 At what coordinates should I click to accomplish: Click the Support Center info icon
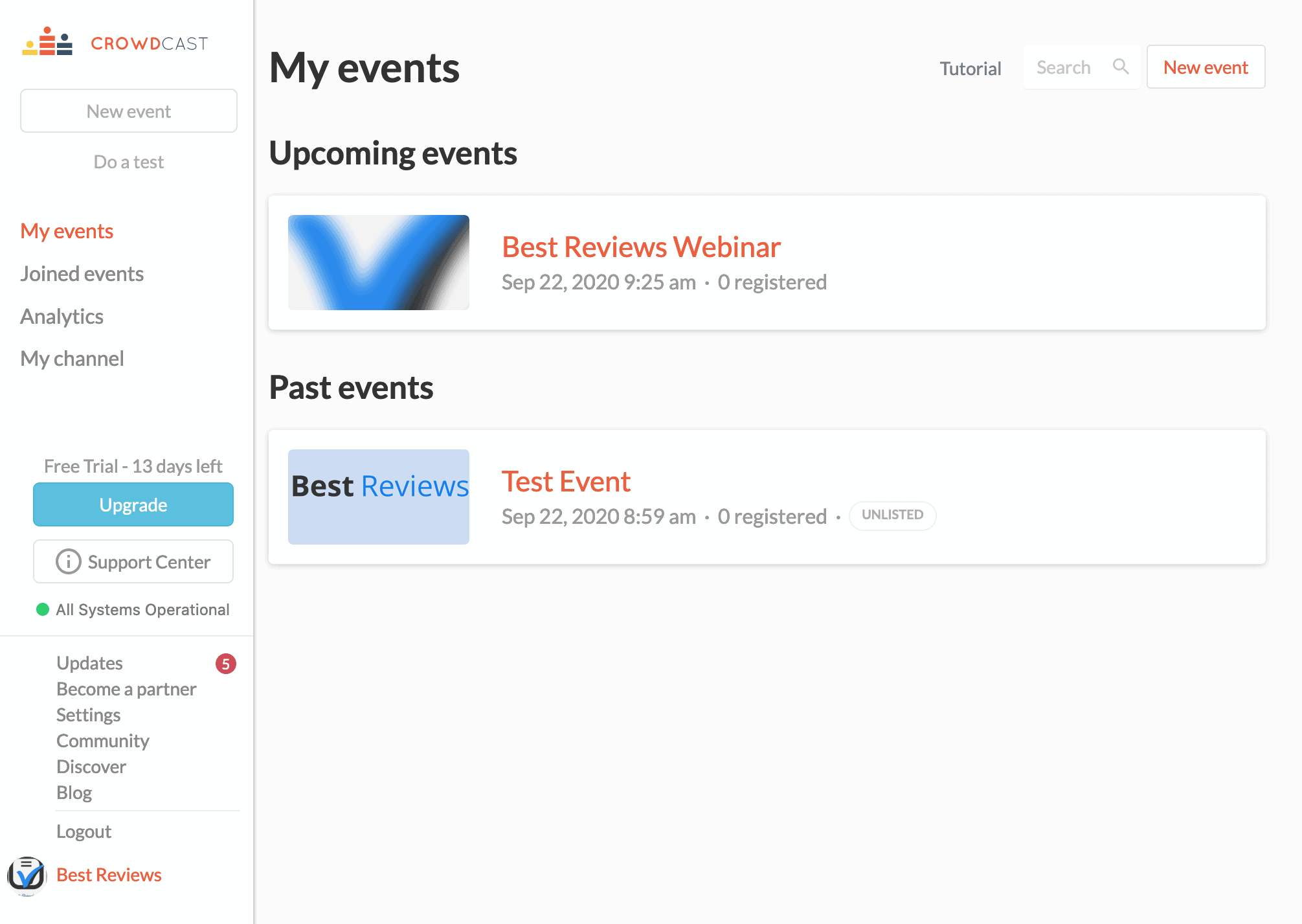point(69,561)
